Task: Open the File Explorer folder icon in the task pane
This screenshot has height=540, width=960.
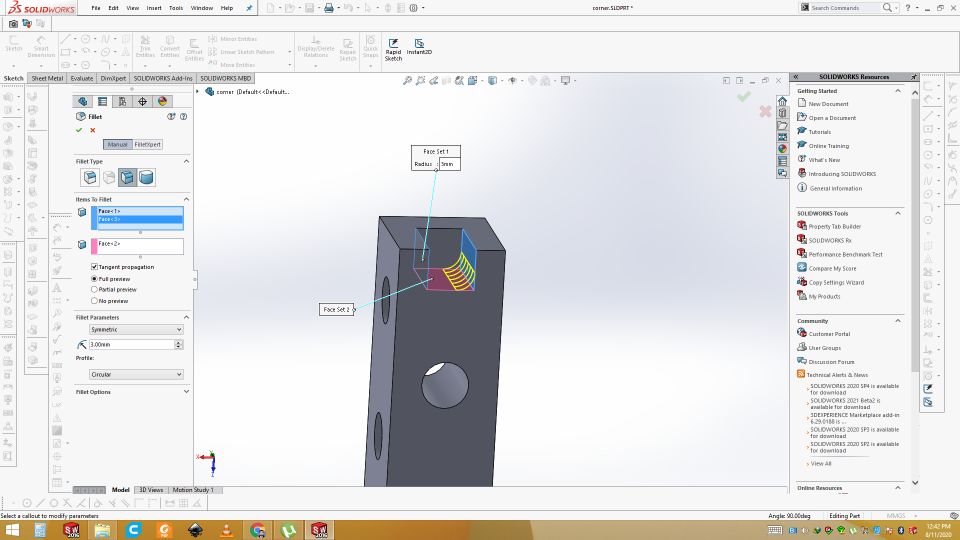Action: coord(782,125)
